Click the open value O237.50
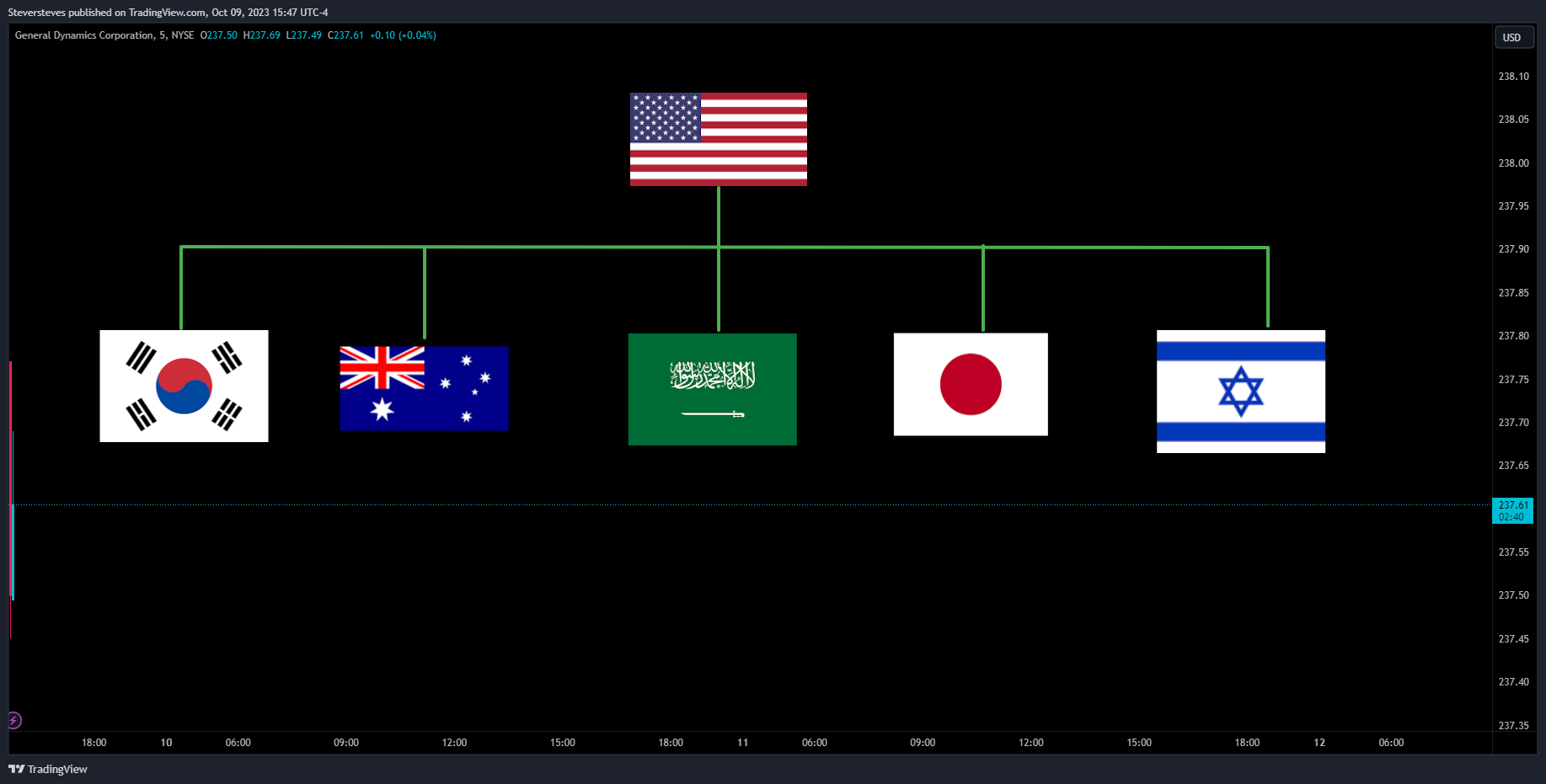 coord(219,35)
